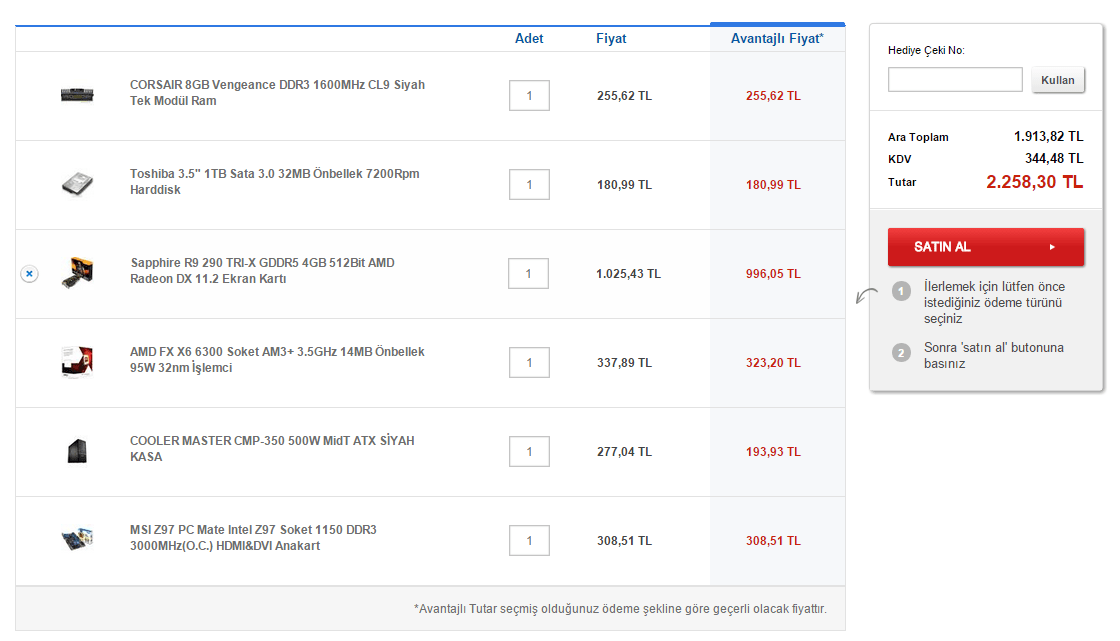The width and height of the screenshot is (1120, 641).
Task: Remove the Sapphire R9 290 item from cart
Action: [x=29, y=273]
